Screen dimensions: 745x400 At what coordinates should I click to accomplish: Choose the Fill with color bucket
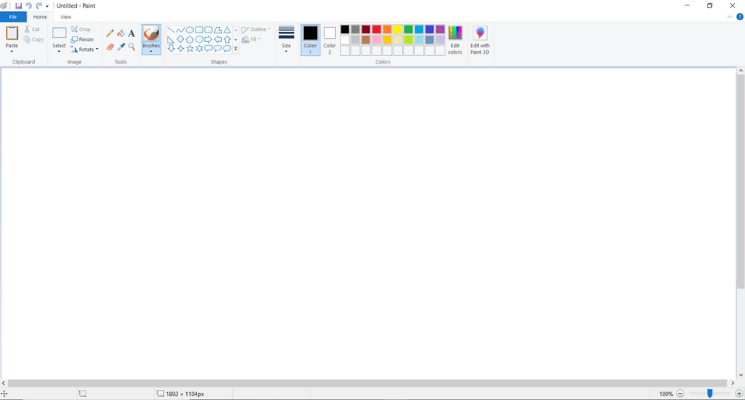click(121, 33)
